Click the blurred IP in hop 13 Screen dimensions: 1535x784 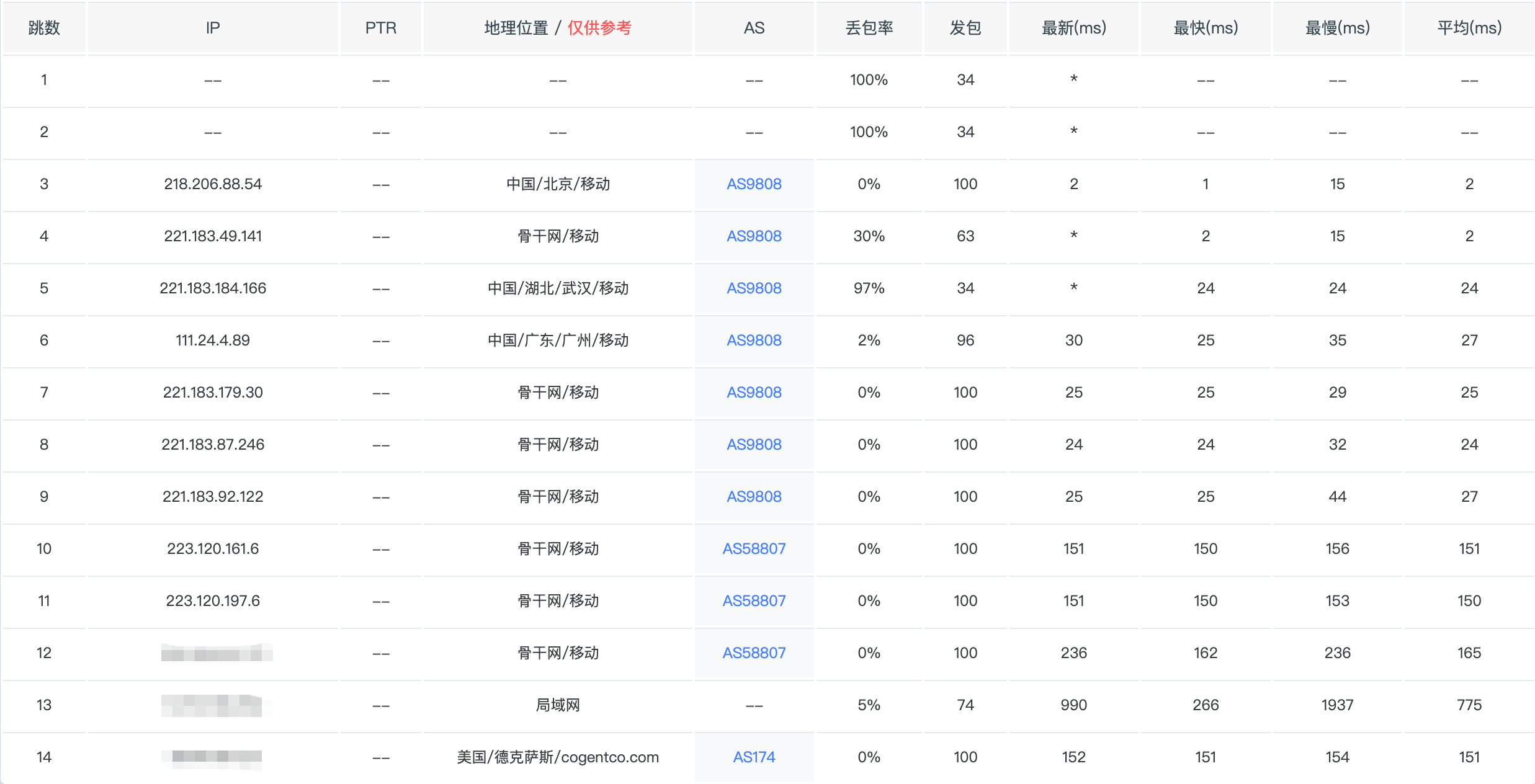[212, 705]
